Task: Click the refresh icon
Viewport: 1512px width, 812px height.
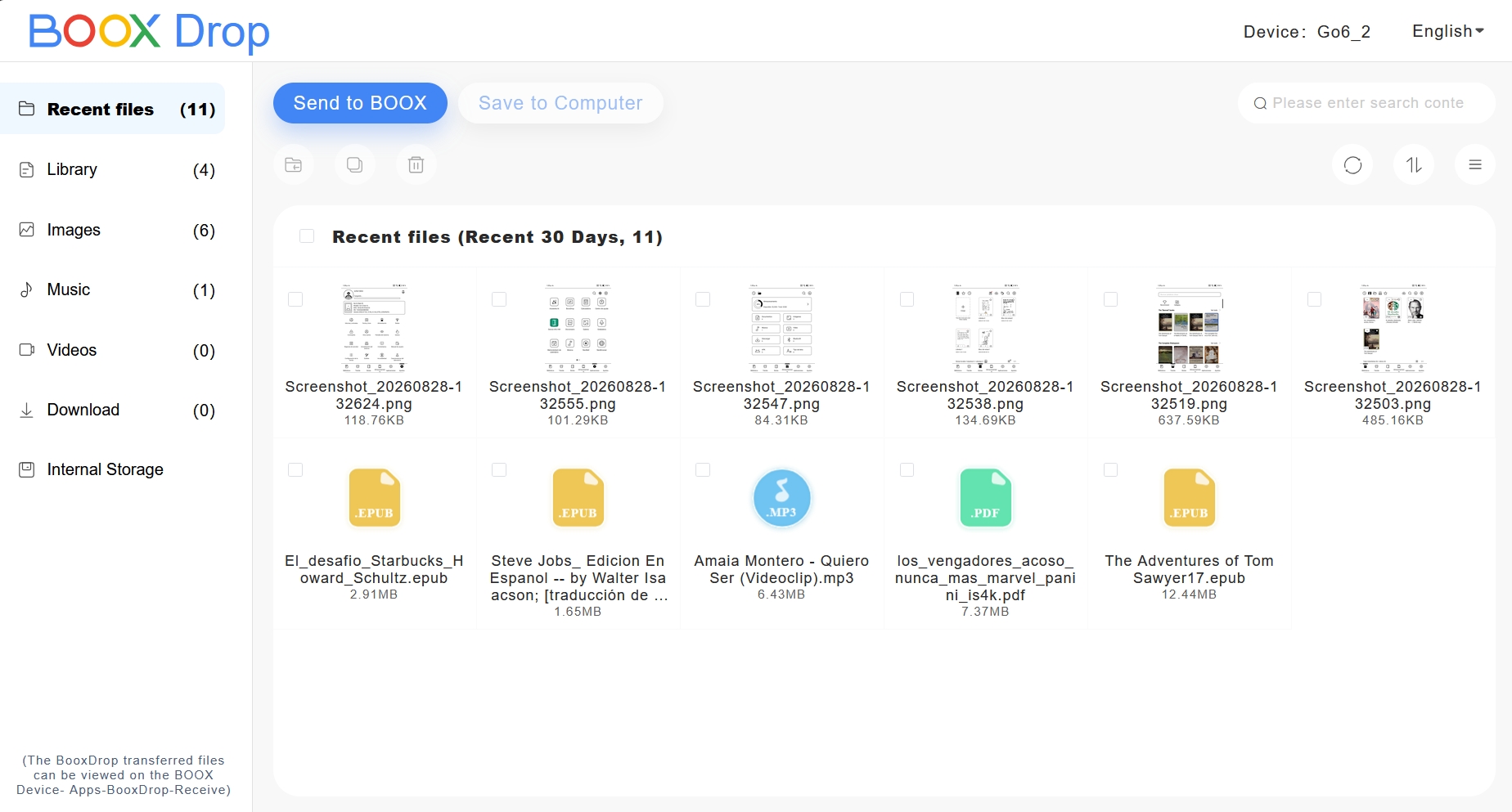Action: click(1353, 165)
